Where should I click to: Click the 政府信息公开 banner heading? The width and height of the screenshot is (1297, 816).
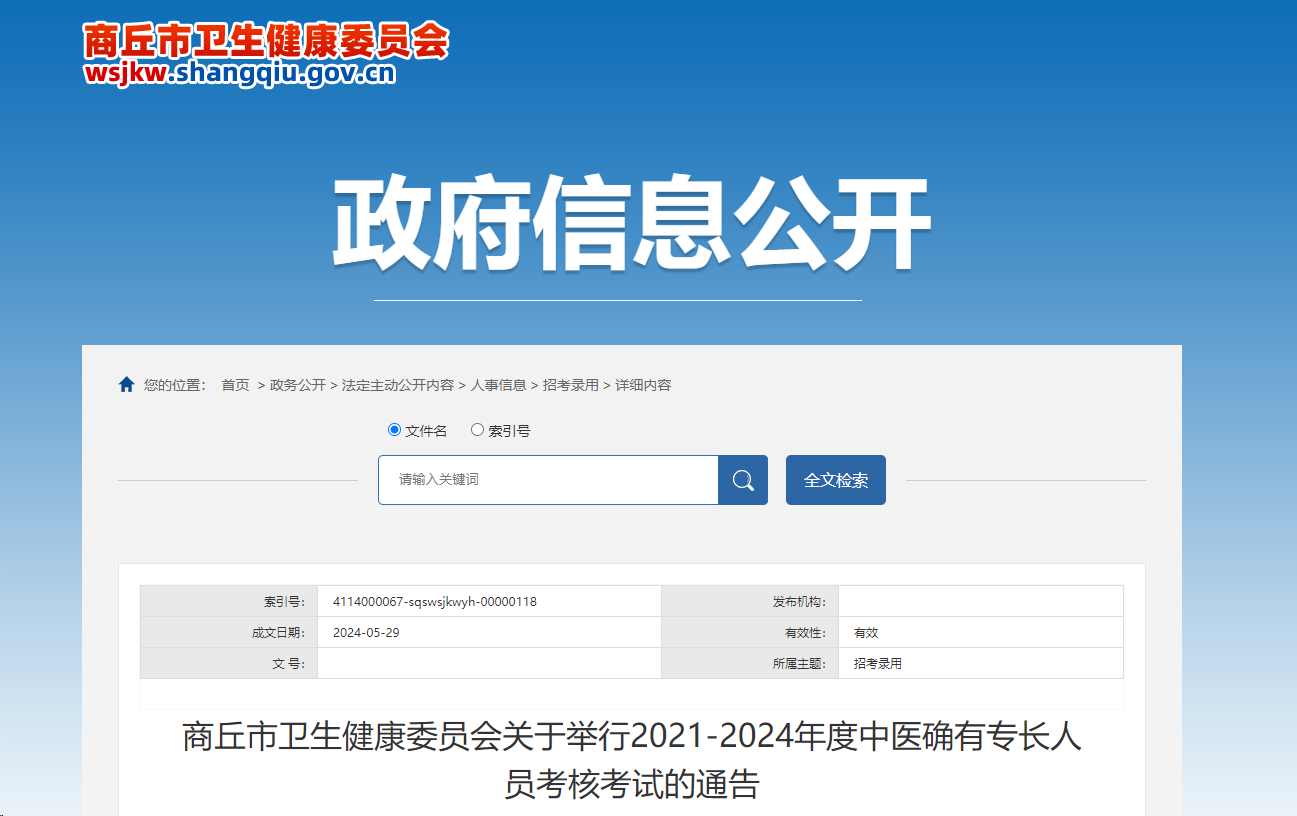pyautogui.click(x=632, y=225)
